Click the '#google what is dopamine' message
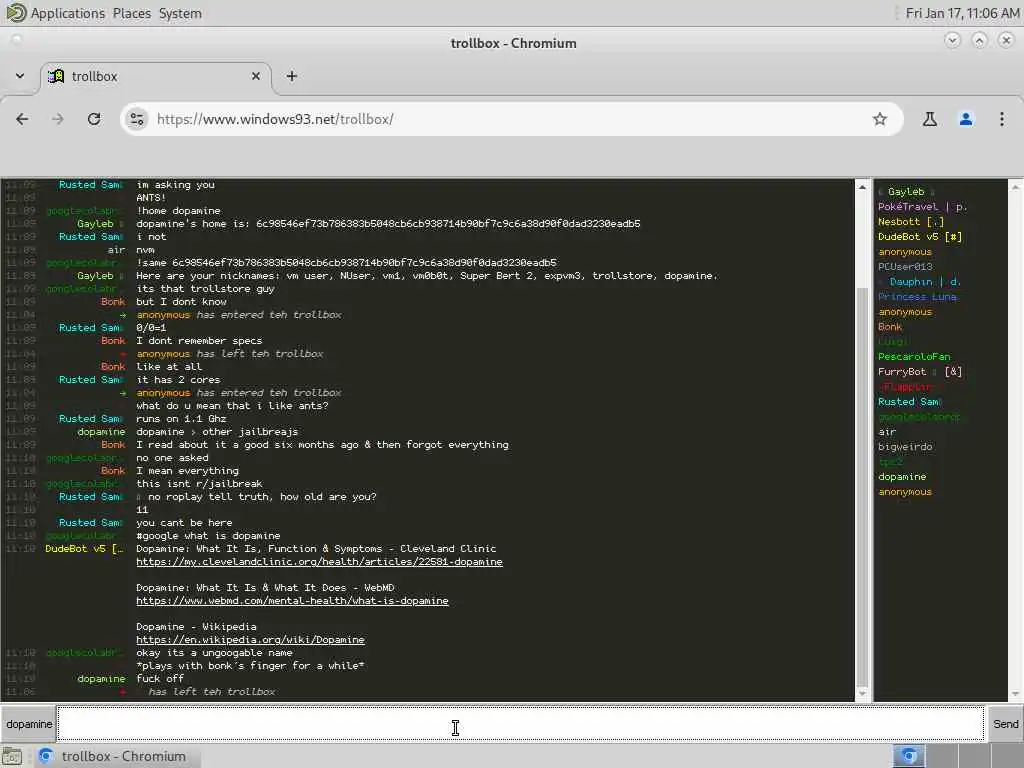 pos(208,536)
